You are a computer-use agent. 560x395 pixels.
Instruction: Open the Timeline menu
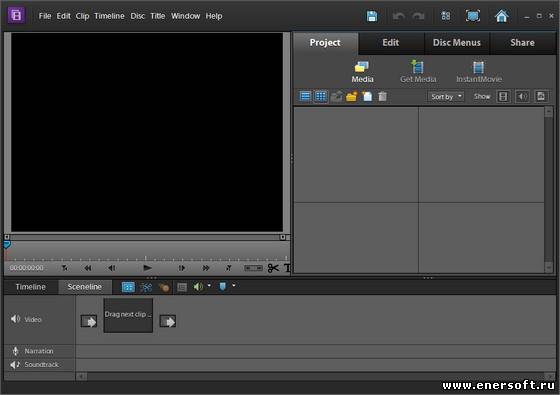click(109, 16)
